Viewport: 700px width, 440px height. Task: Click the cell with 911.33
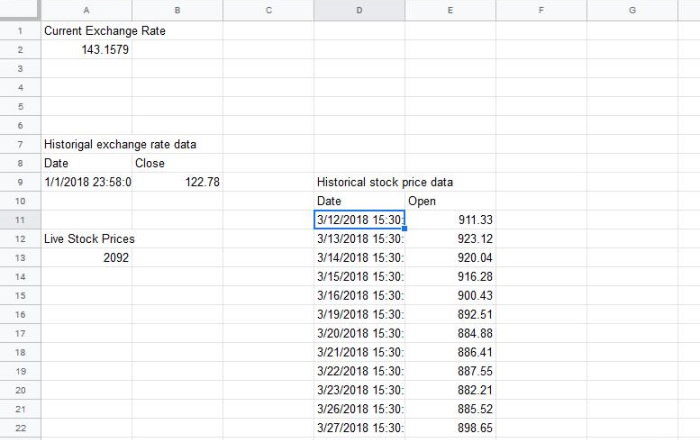tap(450, 219)
